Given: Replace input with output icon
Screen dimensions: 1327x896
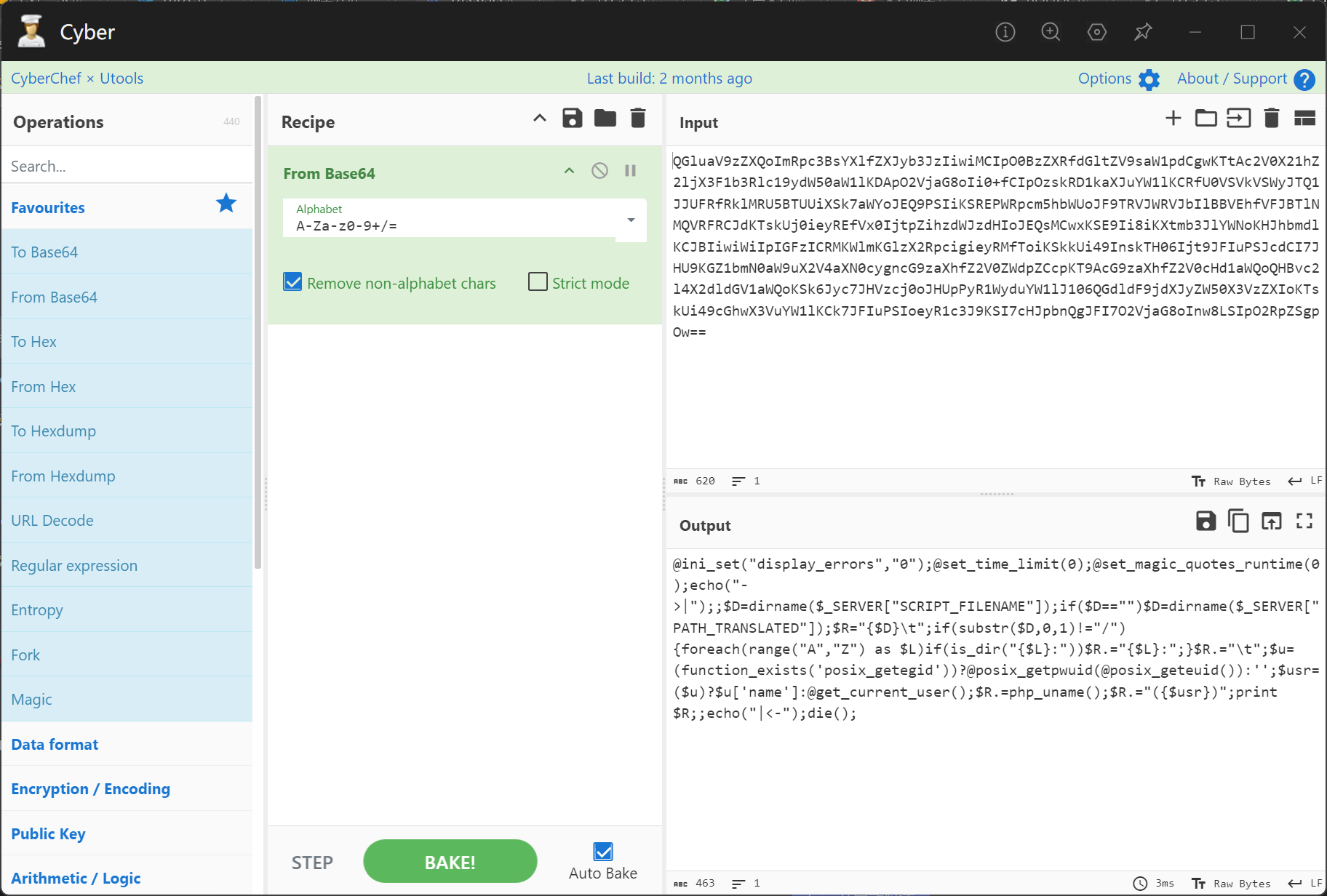Looking at the screenshot, I should 1272,521.
